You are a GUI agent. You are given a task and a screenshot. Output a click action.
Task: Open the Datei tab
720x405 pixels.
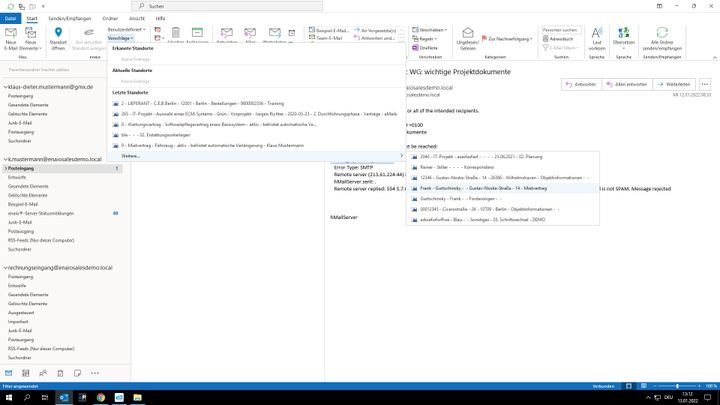point(10,18)
